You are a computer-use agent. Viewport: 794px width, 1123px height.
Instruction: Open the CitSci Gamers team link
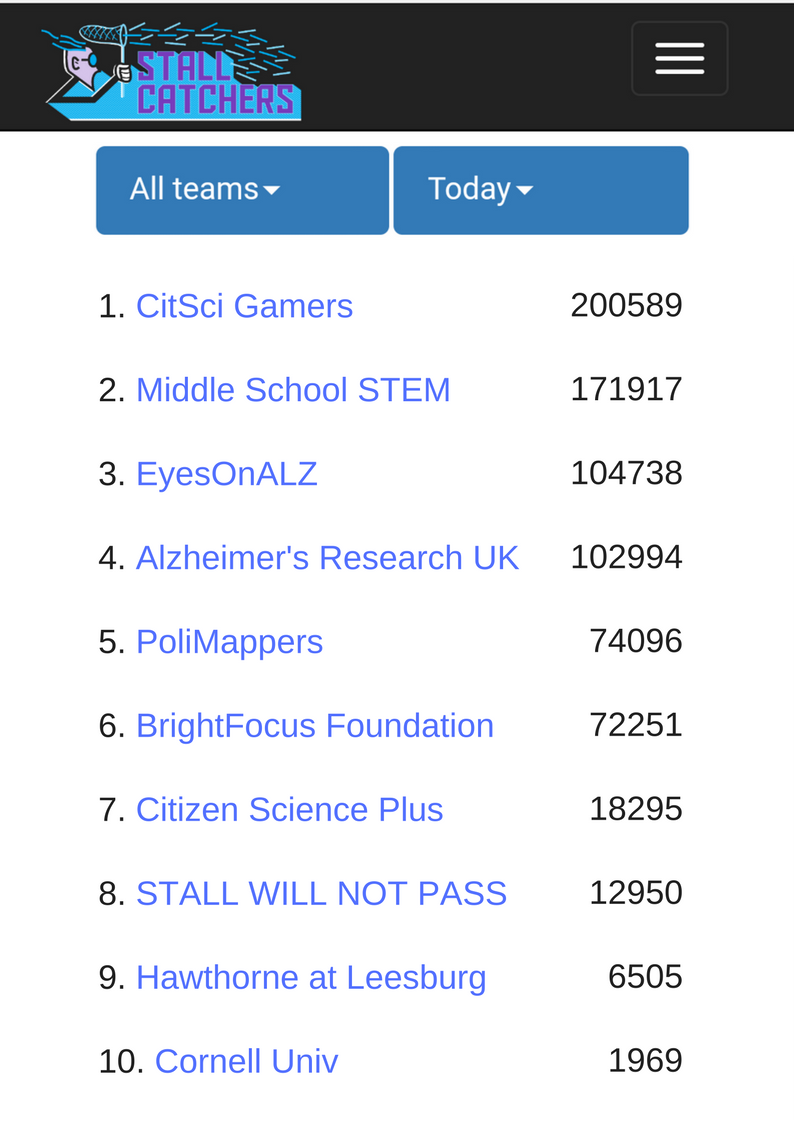245,306
